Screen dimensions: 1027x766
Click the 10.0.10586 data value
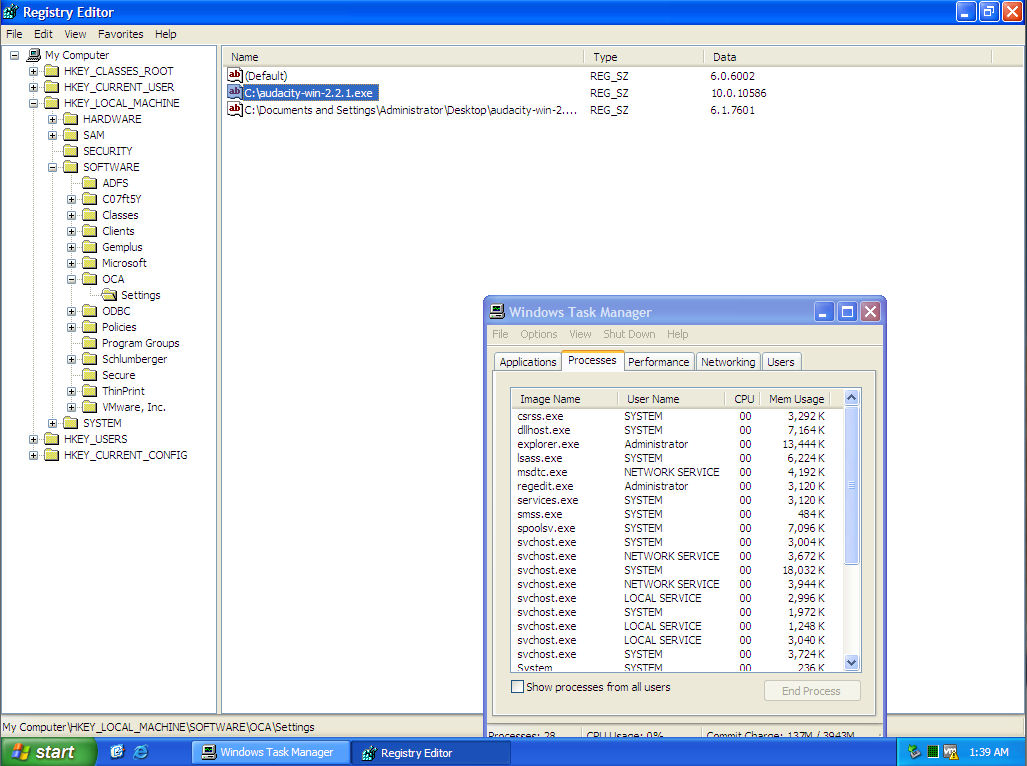(x=739, y=93)
